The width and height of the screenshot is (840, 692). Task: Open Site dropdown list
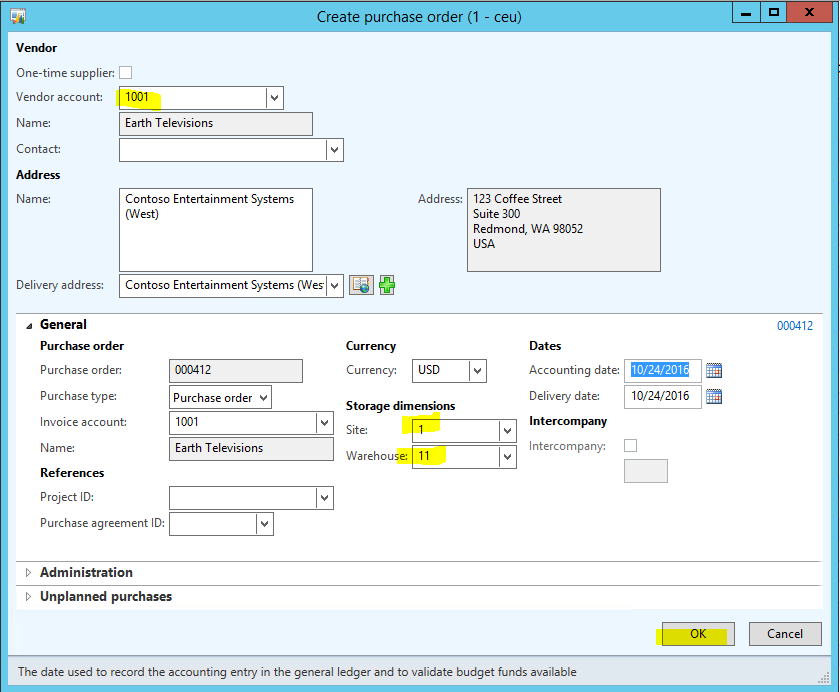click(x=507, y=430)
